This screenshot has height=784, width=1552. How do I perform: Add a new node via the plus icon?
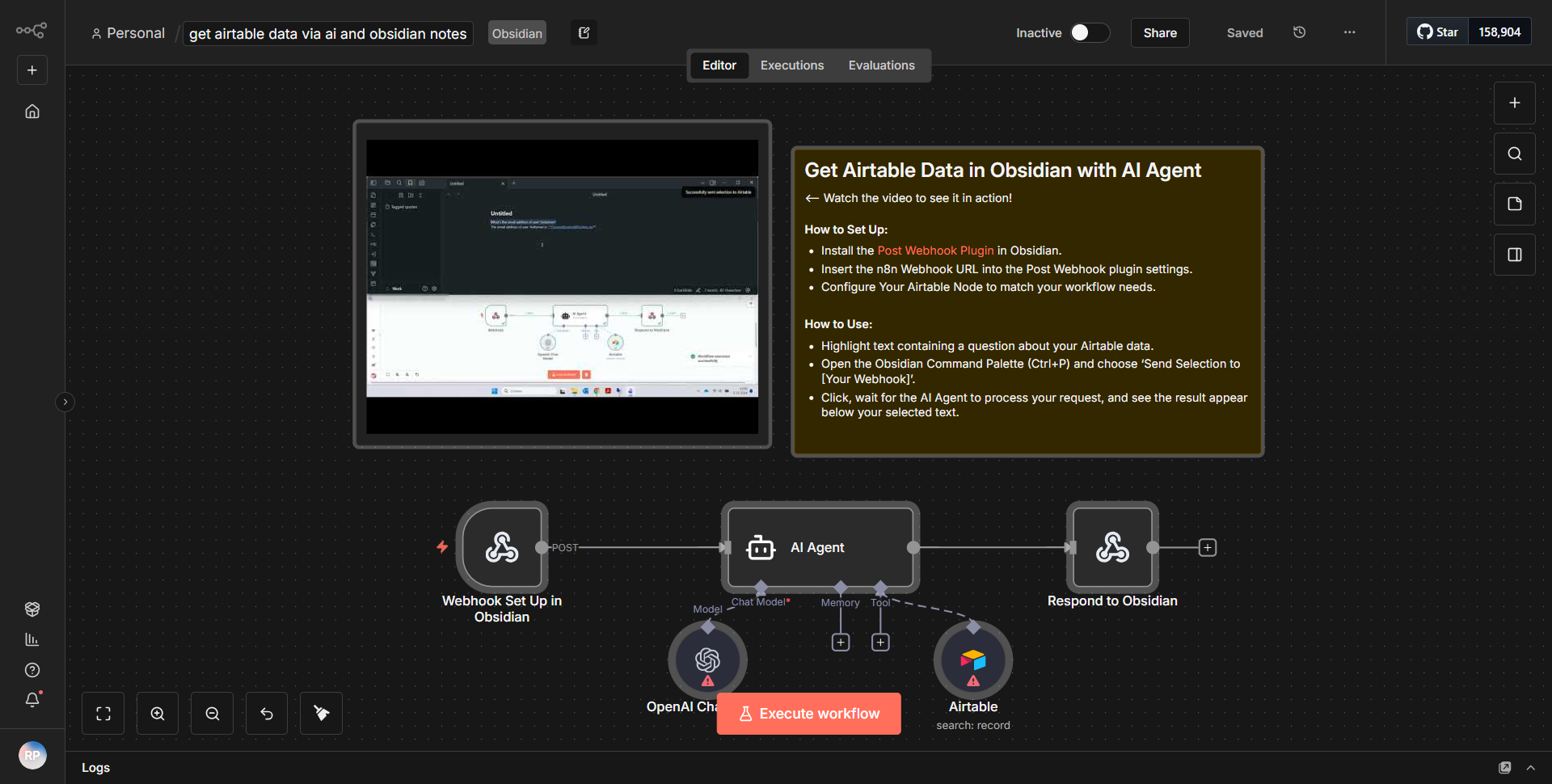(1514, 103)
